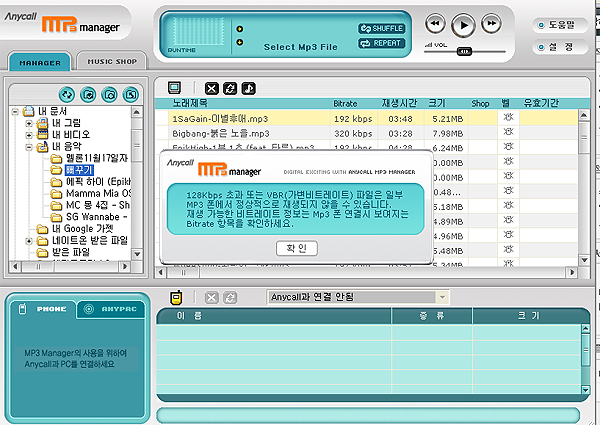Click folder tree scroll-up arrow
The width and height of the screenshot is (600, 425).
(x=137, y=112)
